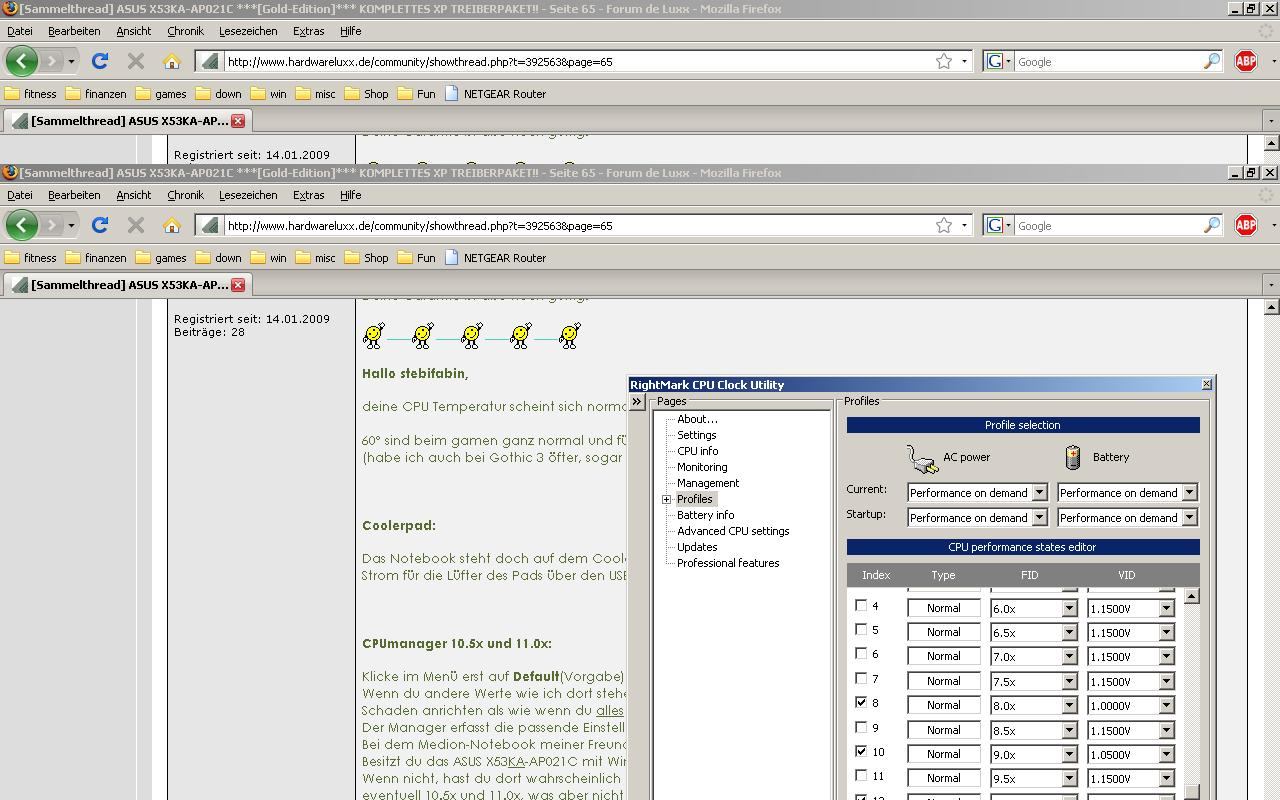
Task: Open Startup AC power profile dropdown
Action: (1039, 517)
